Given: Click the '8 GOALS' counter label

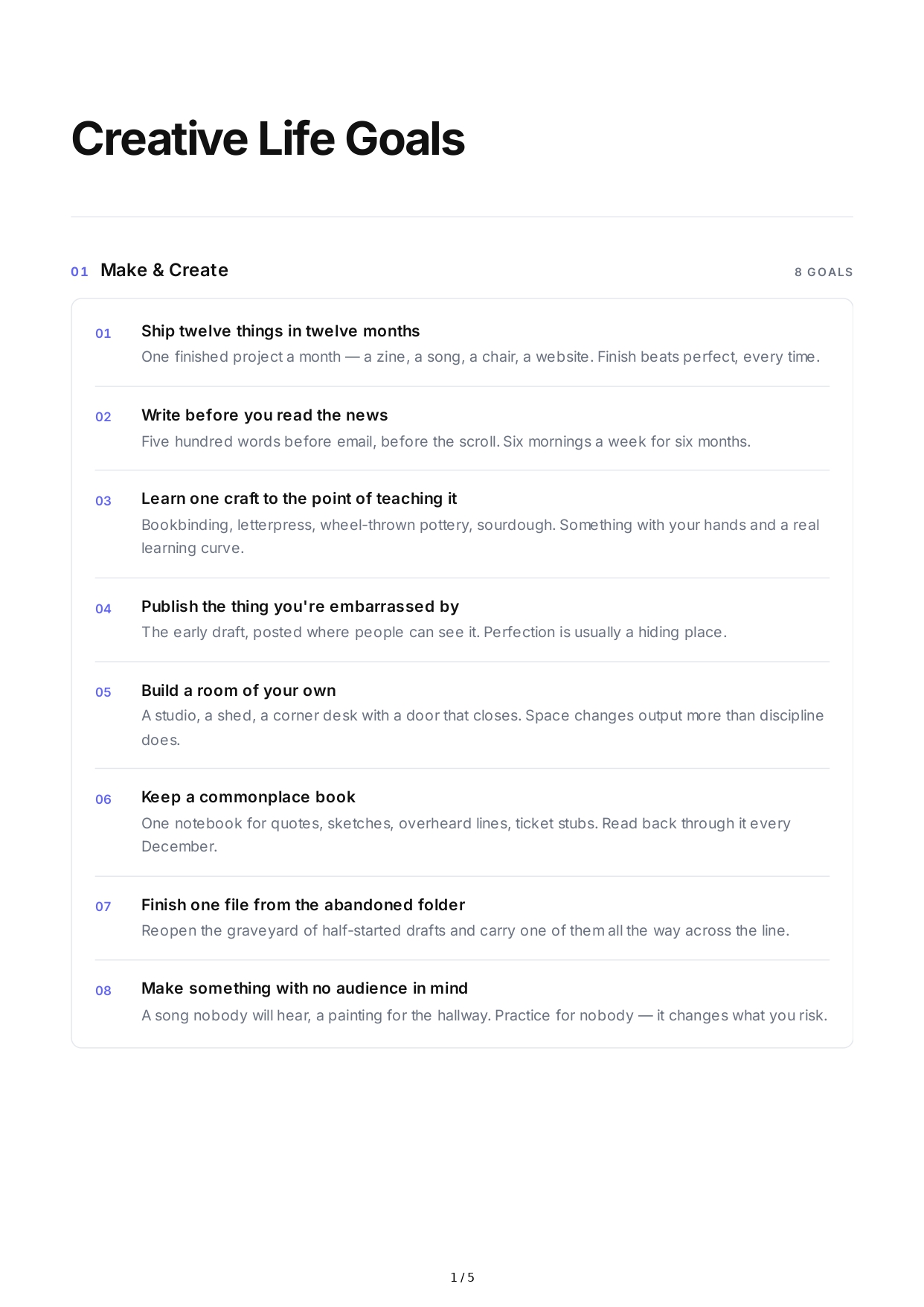Looking at the screenshot, I should (824, 272).
